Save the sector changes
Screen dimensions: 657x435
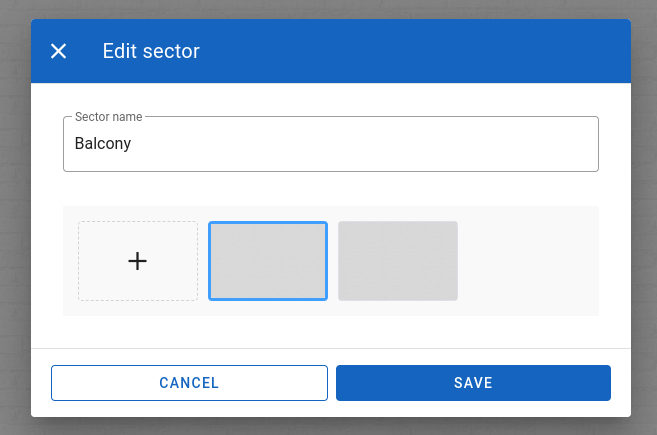tap(473, 383)
